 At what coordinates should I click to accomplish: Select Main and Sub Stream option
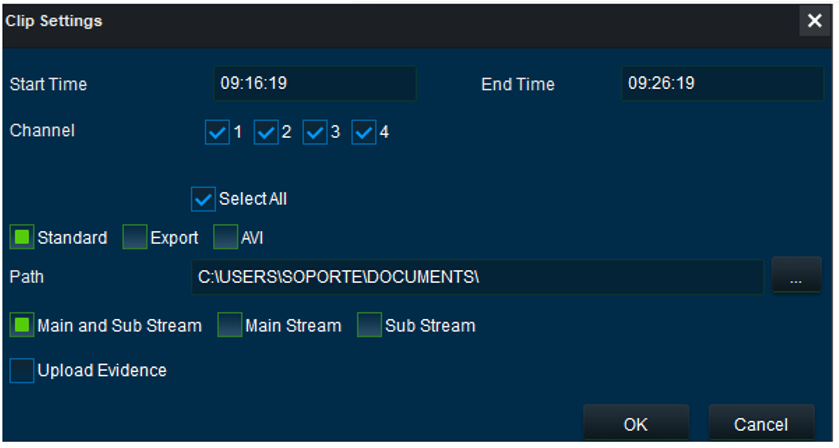[x=22, y=325]
